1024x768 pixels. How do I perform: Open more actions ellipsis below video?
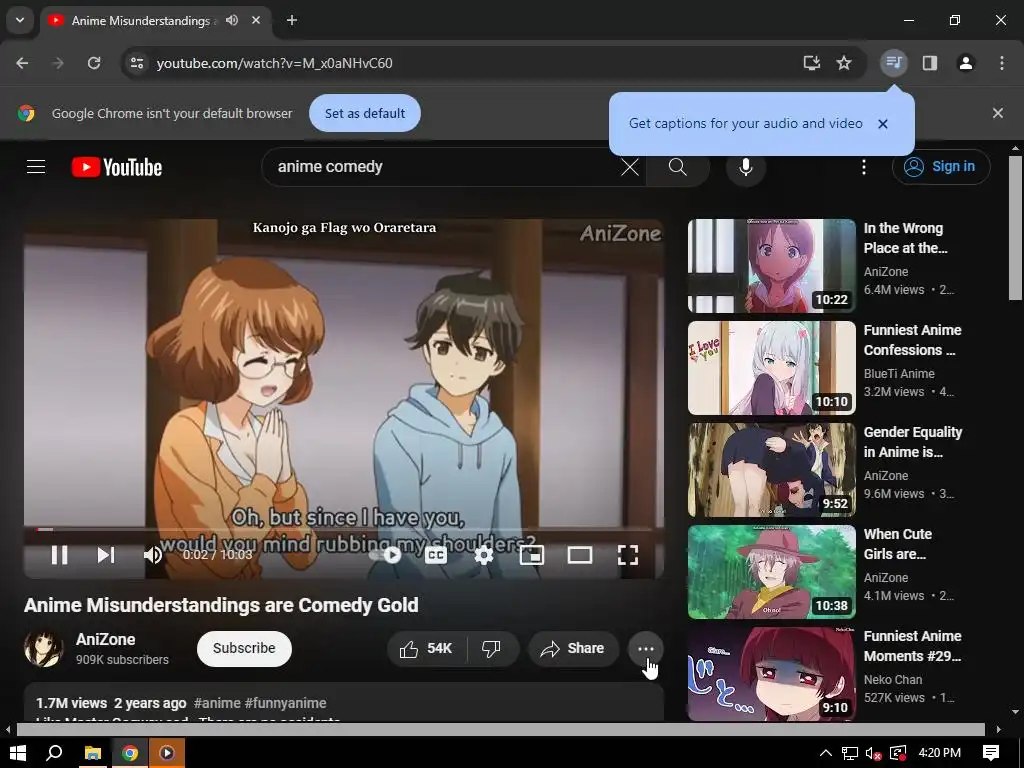point(646,648)
